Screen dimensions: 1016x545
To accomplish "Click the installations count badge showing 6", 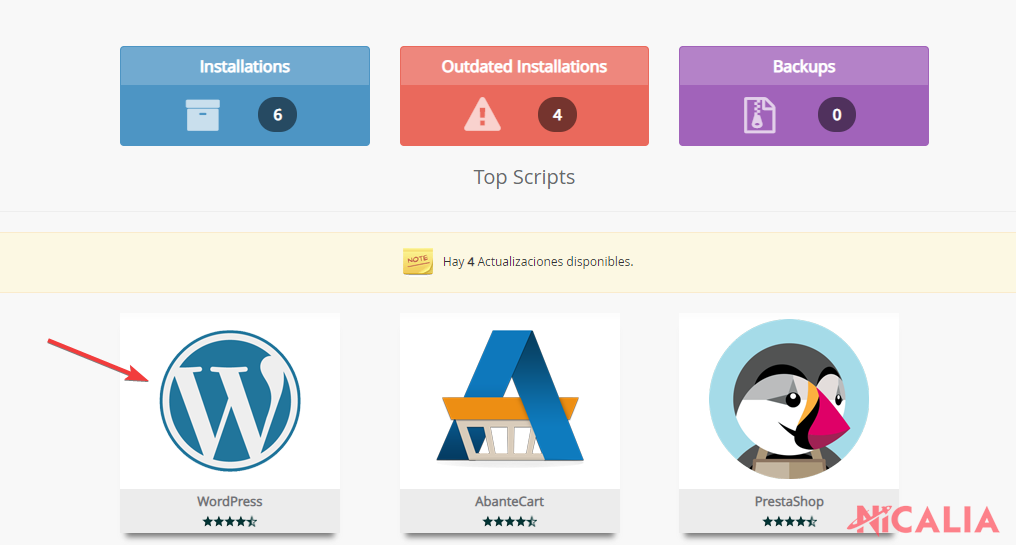I will 277,115.
